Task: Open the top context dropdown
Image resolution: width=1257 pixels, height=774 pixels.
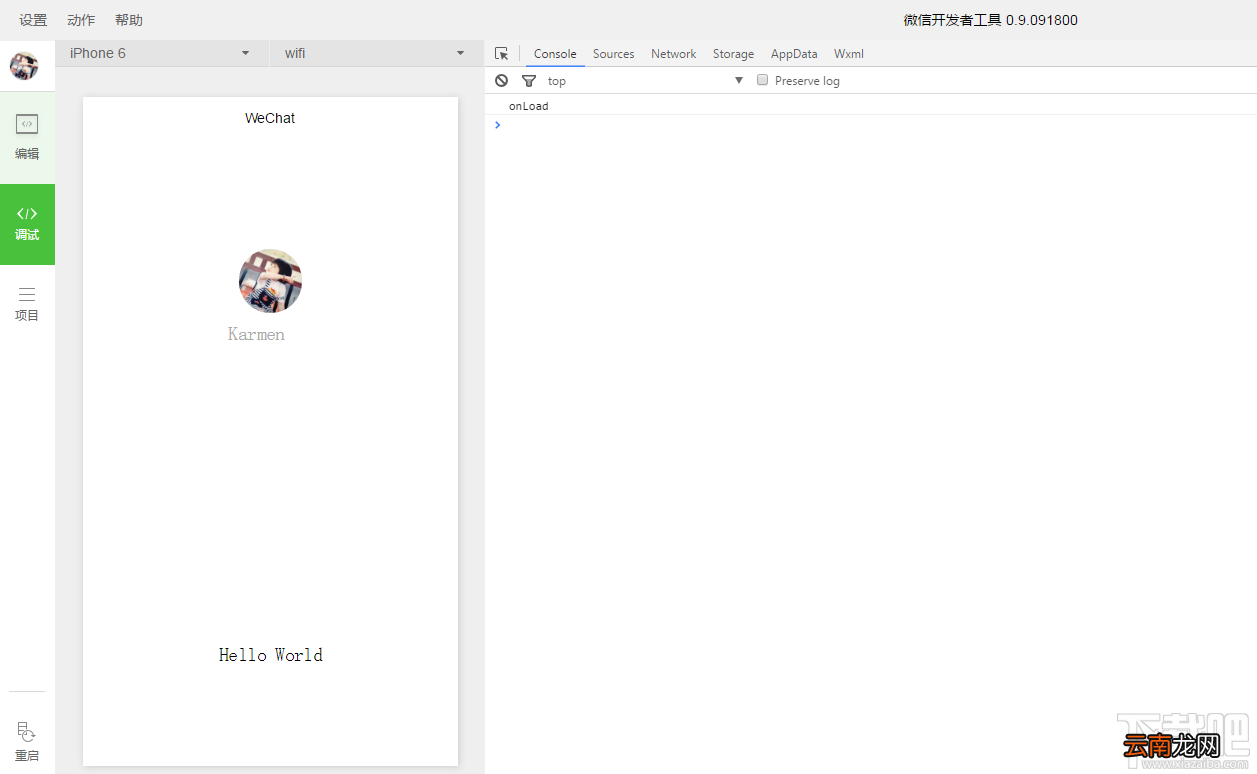Action: pos(645,81)
